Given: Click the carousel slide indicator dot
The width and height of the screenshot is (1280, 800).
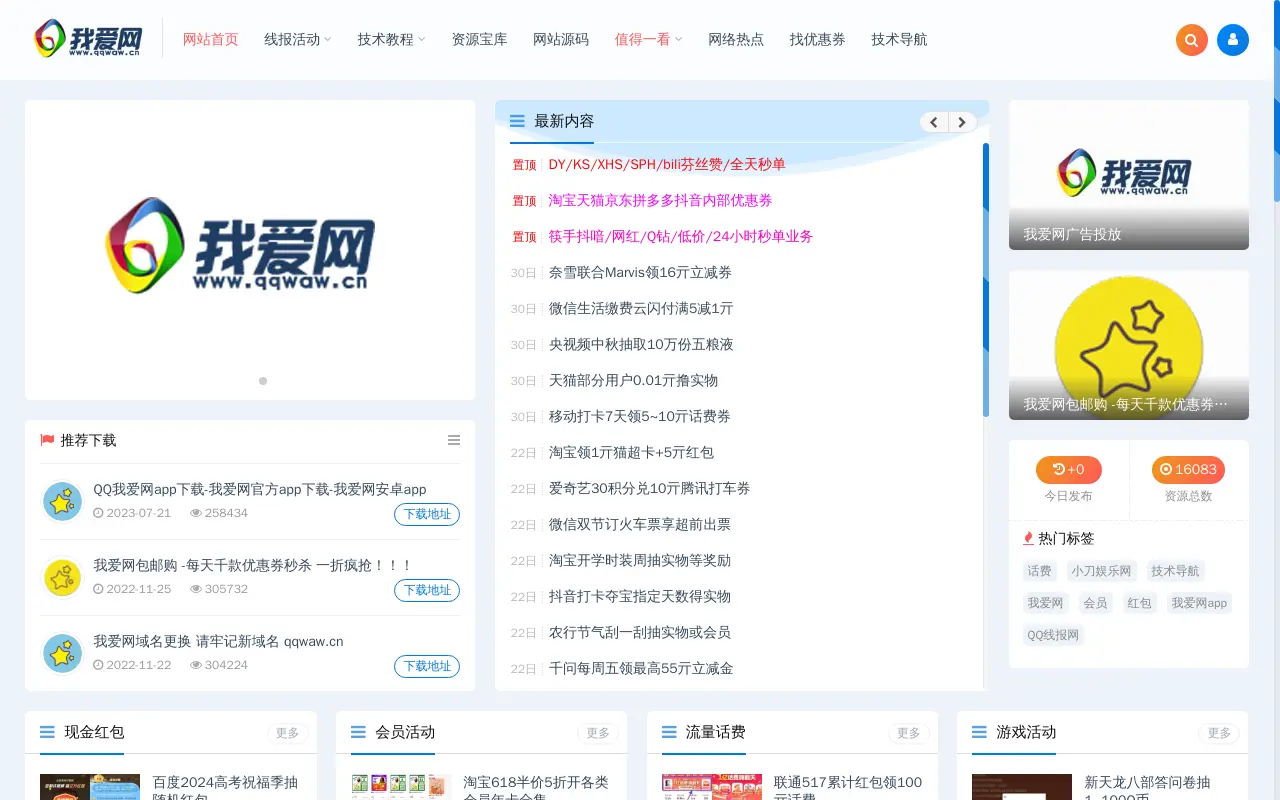Looking at the screenshot, I should tap(263, 381).
